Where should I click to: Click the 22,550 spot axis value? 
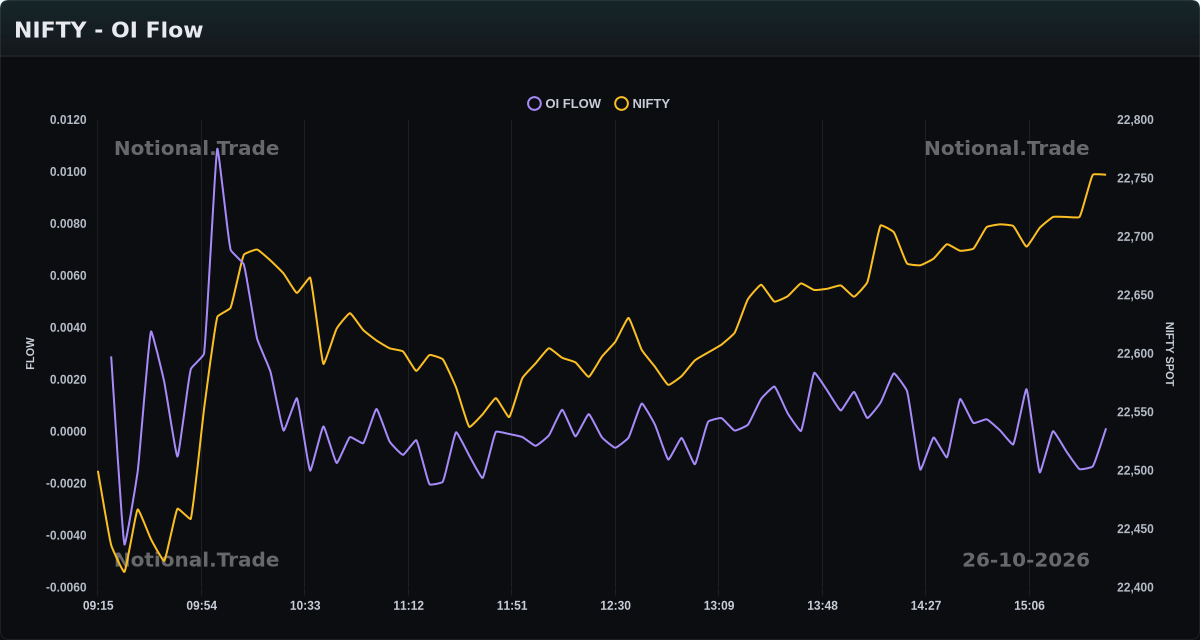(1135, 412)
